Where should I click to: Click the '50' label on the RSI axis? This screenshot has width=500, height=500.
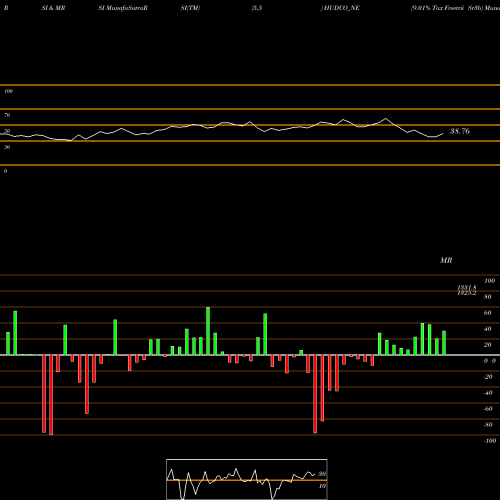pyautogui.click(x=7, y=131)
